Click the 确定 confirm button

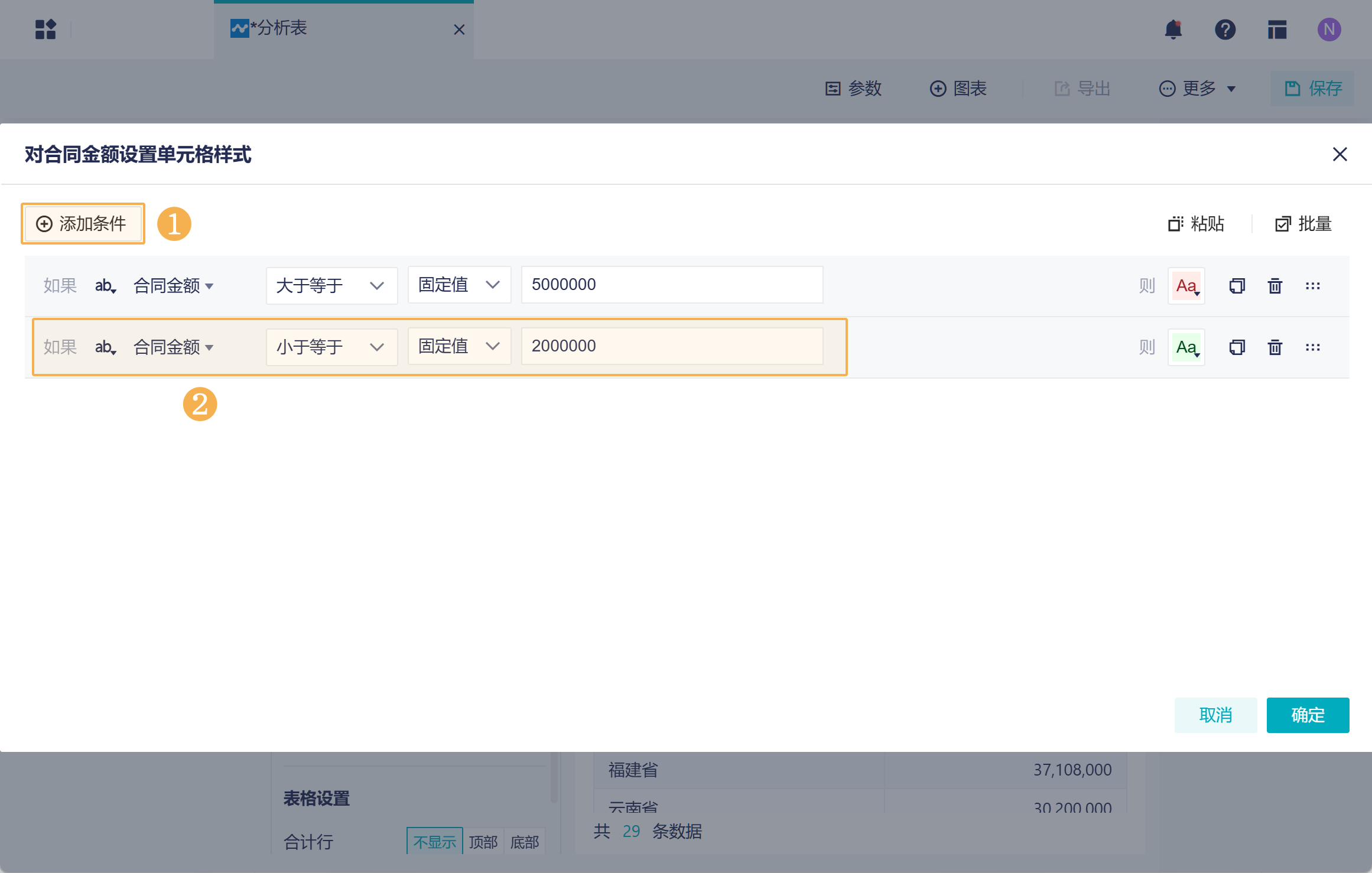click(x=1307, y=715)
